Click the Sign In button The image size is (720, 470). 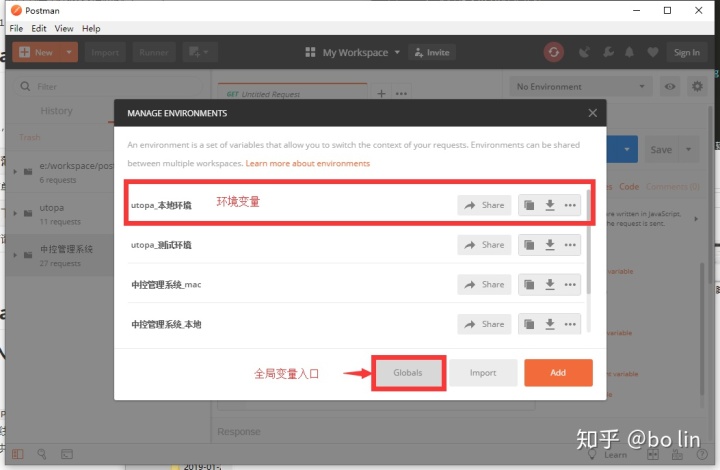coord(686,52)
